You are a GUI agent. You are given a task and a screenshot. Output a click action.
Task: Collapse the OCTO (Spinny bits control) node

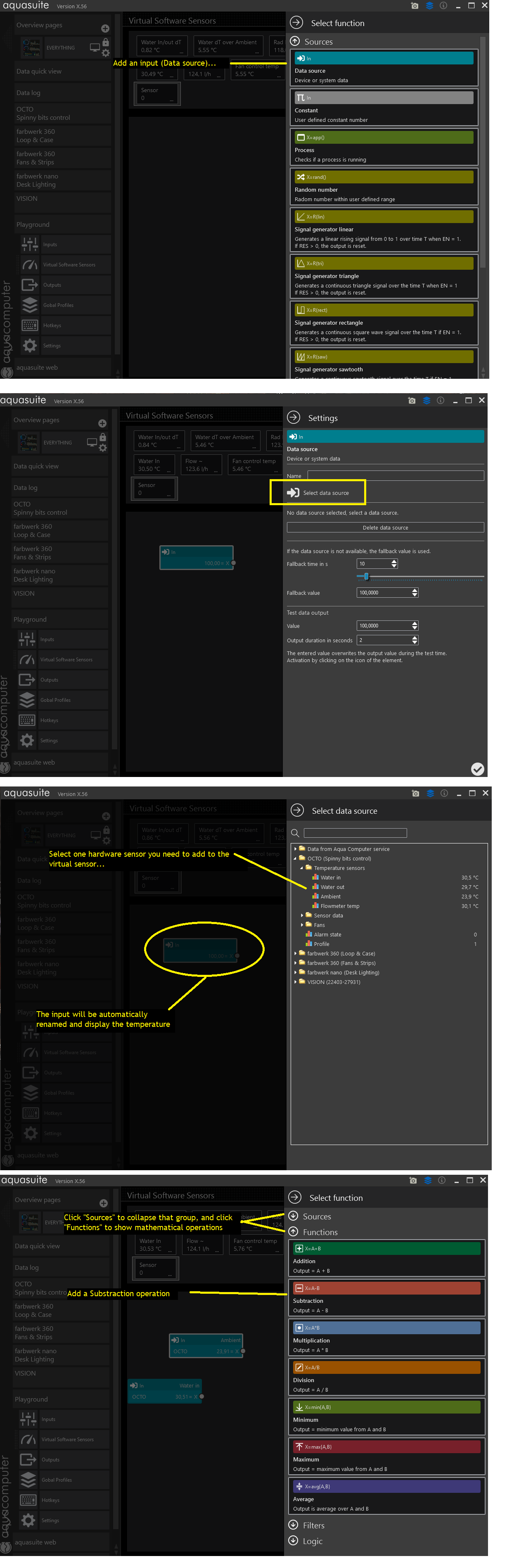click(x=295, y=858)
